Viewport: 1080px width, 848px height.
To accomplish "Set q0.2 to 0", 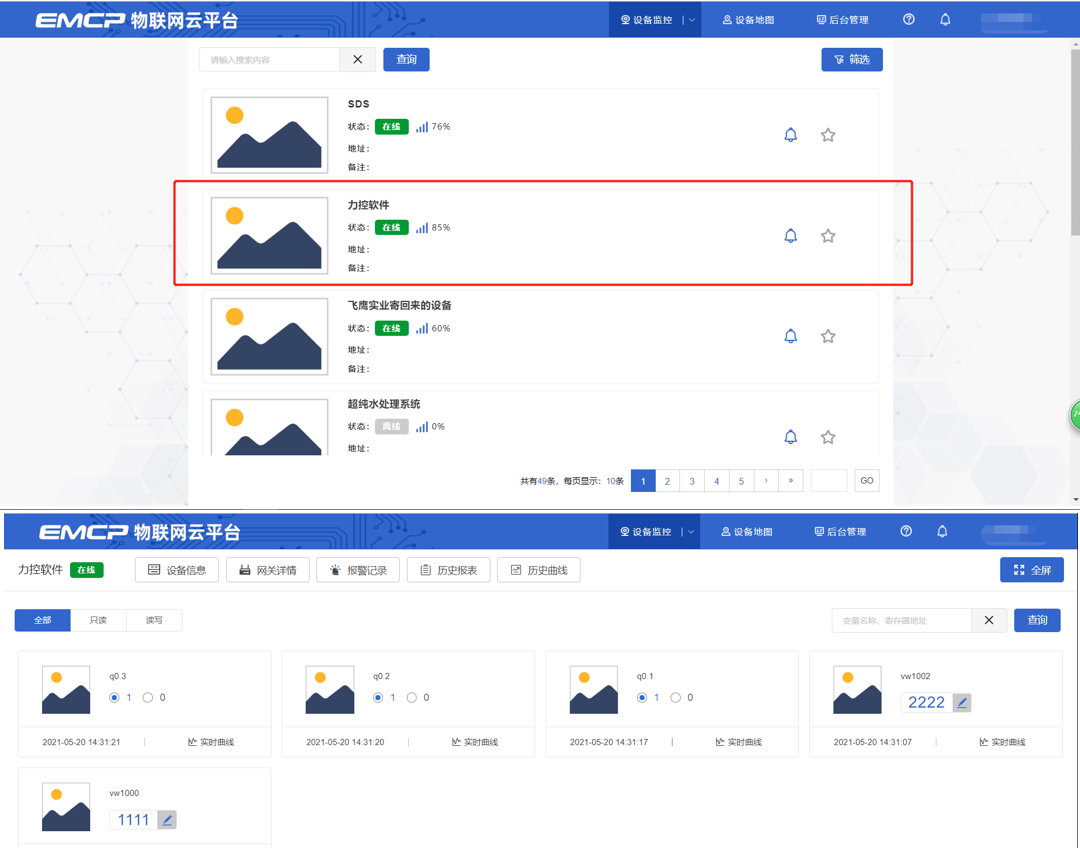I will click(x=411, y=698).
